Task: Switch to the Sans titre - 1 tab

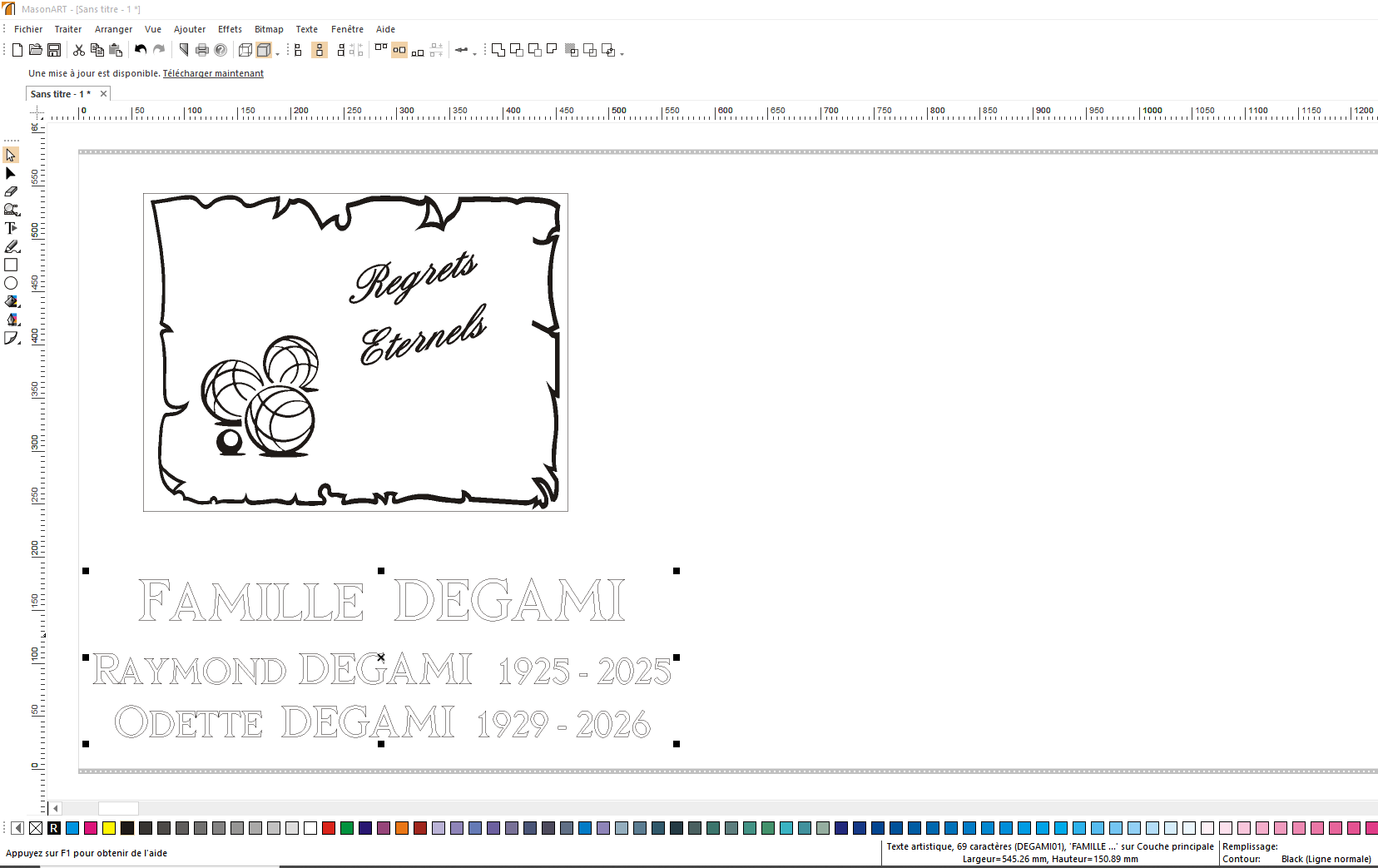Action: pos(61,93)
